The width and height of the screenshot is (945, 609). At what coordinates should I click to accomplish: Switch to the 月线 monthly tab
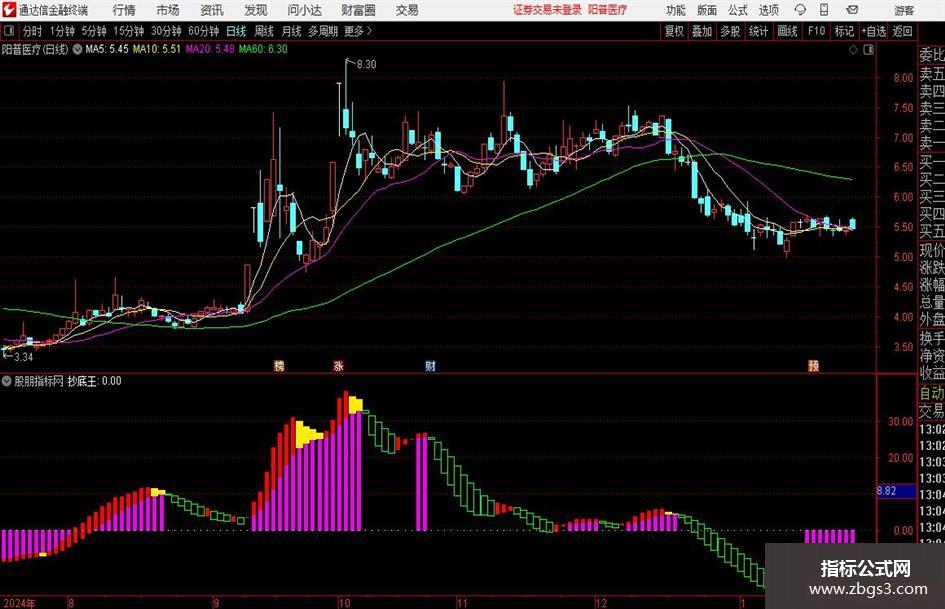pyautogui.click(x=292, y=31)
